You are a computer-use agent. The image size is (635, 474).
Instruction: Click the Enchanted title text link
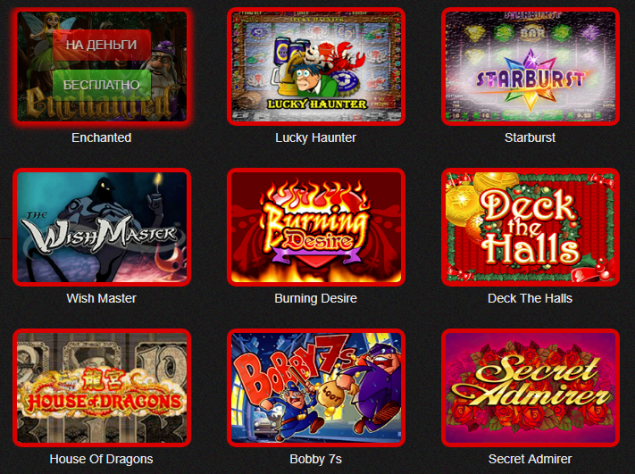(101, 138)
